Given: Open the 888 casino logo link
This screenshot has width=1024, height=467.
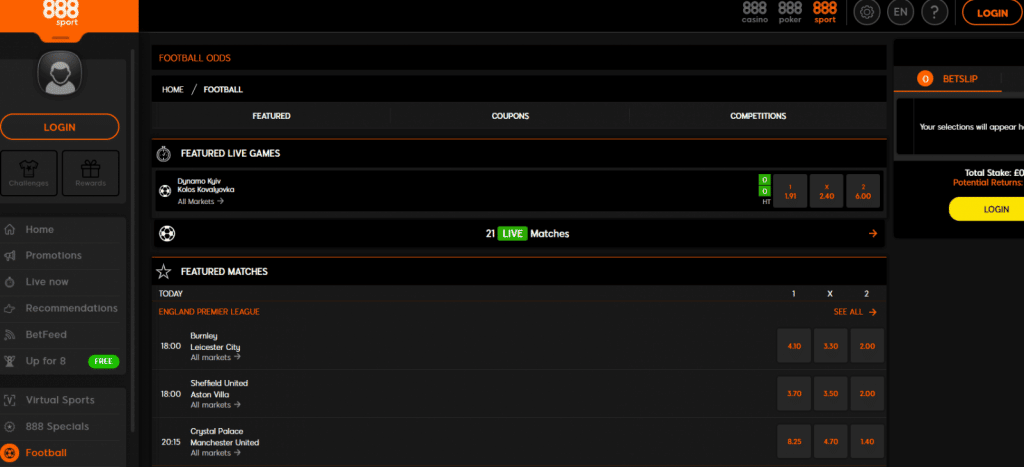Looking at the screenshot, I should (x=754, y=12).
